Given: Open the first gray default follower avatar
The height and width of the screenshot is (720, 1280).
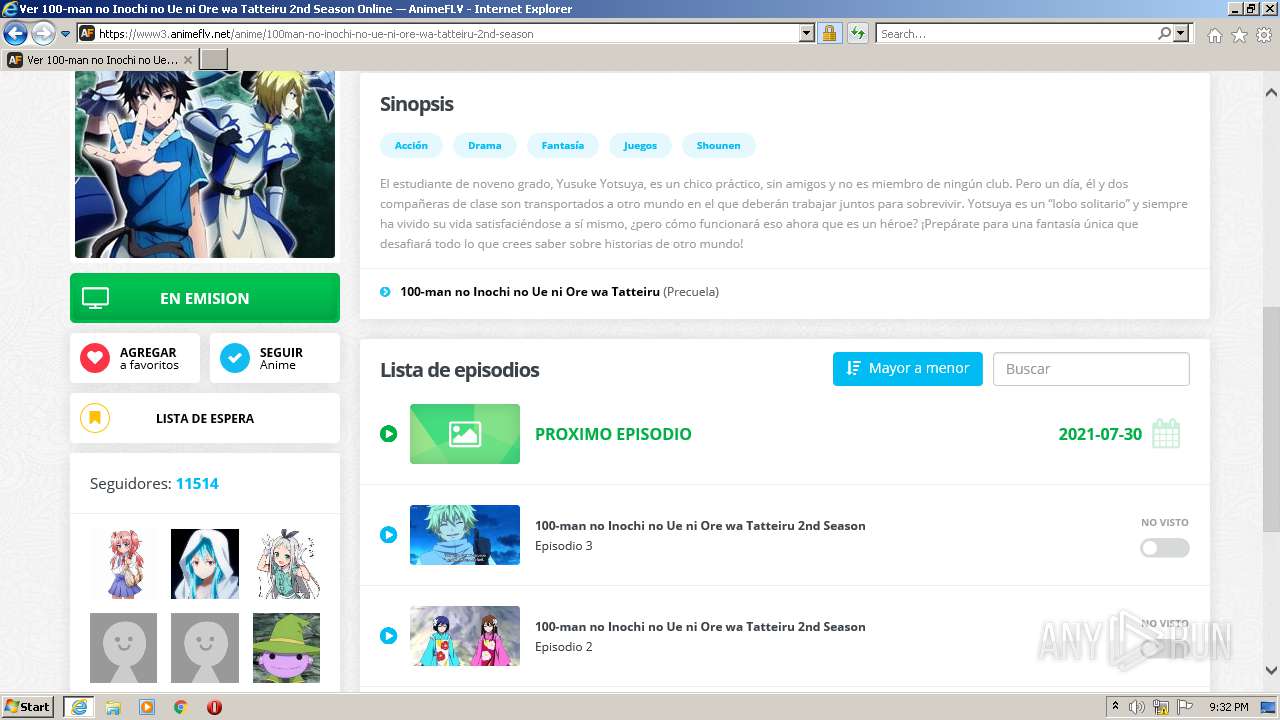Looking at the screenshot, I should 124,648.
